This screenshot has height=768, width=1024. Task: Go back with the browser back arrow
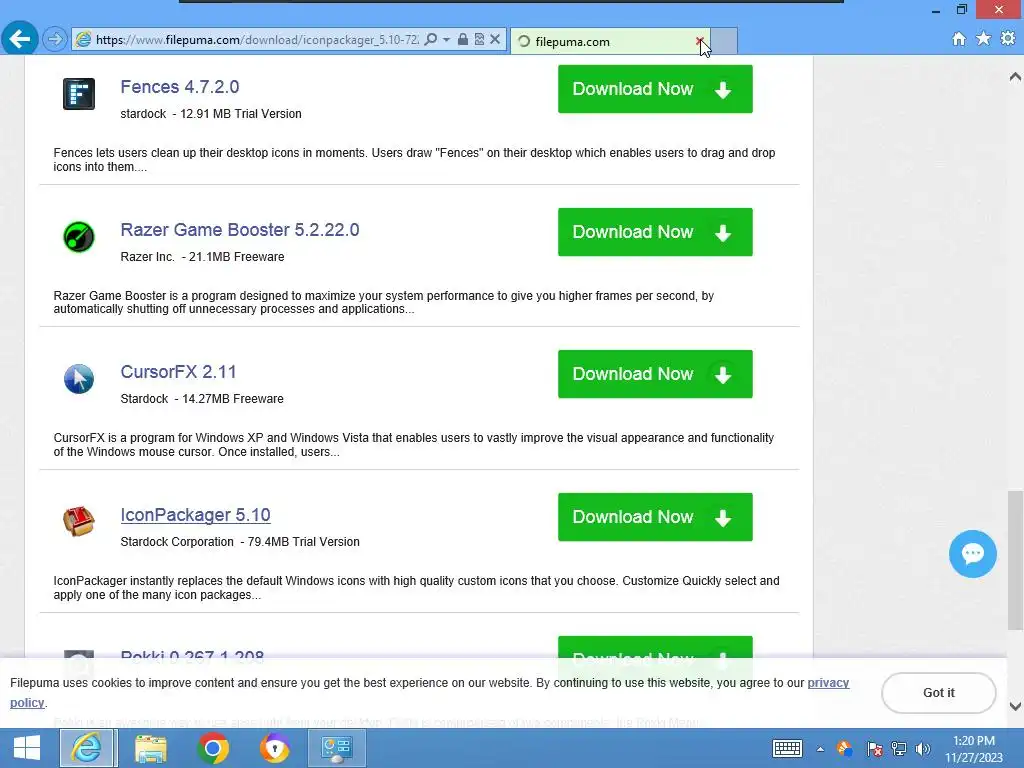point(20,39)
